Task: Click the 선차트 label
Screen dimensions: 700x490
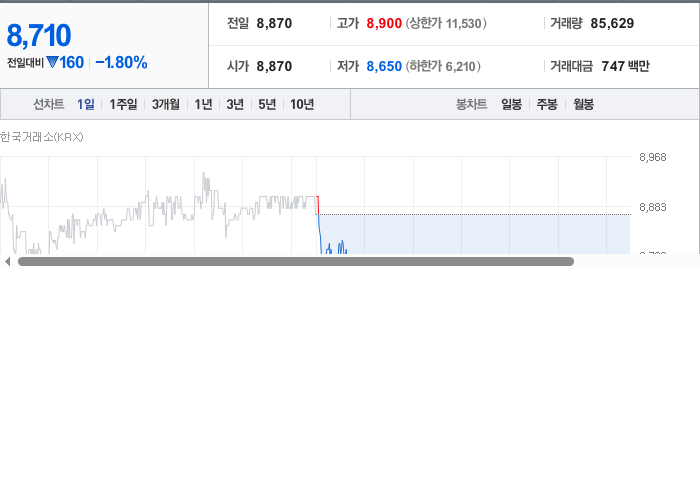Action: point(49,104)
